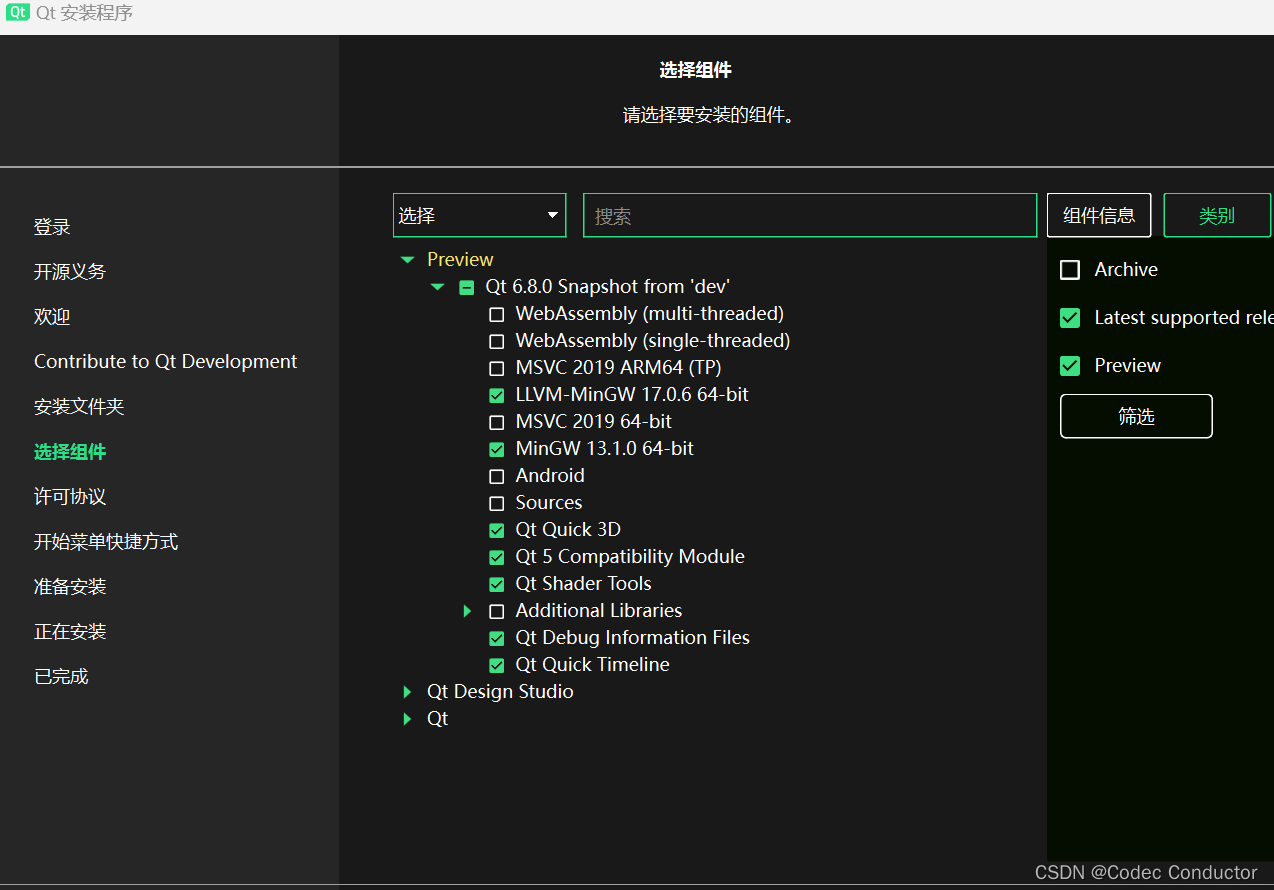The width and height of the screenshot is (1274, 890).
Task: Select the Qt root tree label
Action: 437,719
